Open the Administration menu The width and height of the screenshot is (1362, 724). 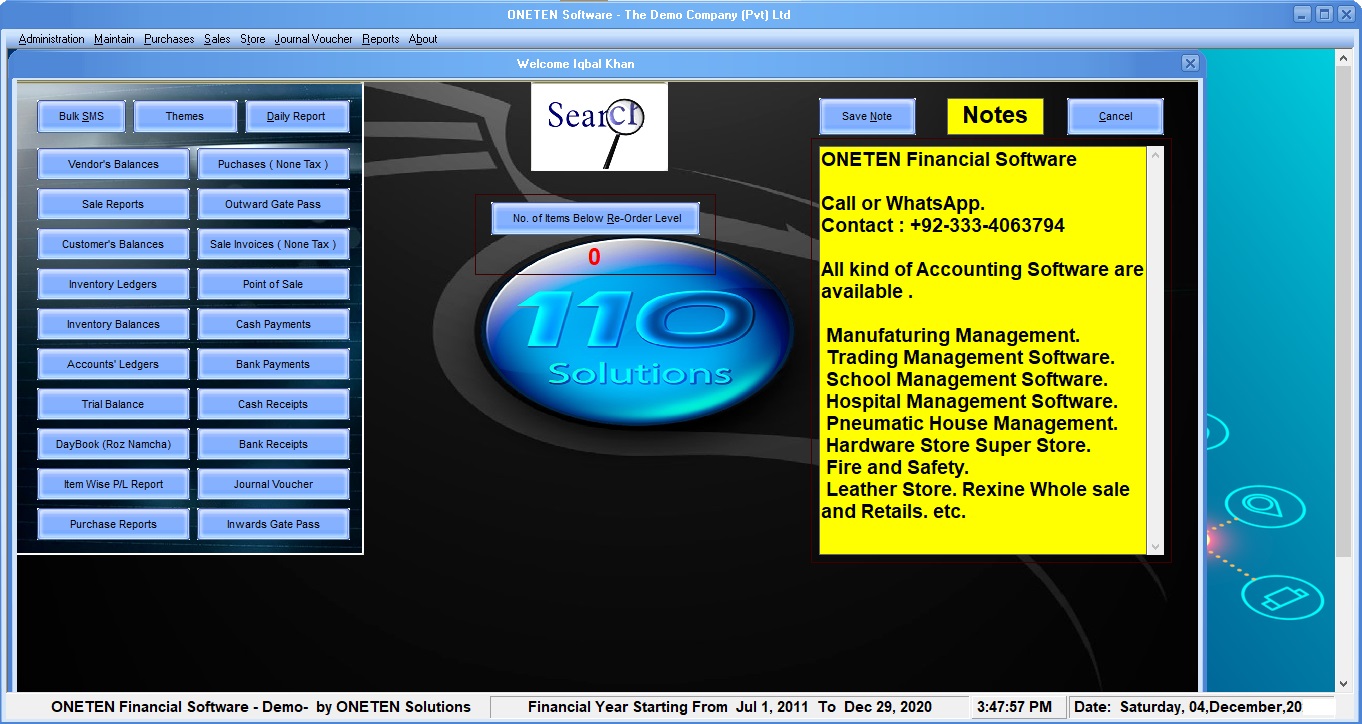pyautogui.click(x=51, y=39)
